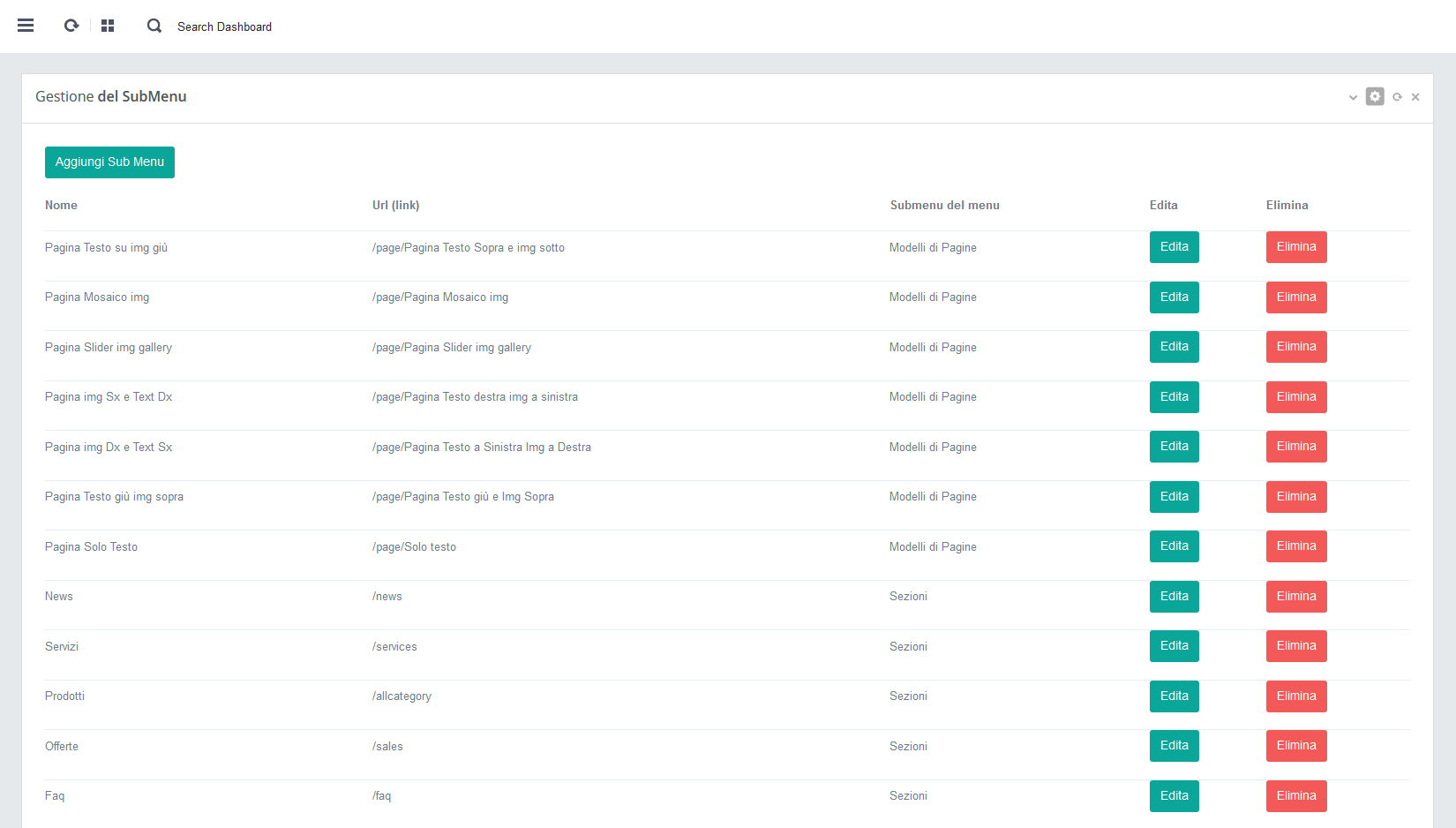
Task: Delete the Pagina img Sx e Text Dx row
Action: point(1295,397)
